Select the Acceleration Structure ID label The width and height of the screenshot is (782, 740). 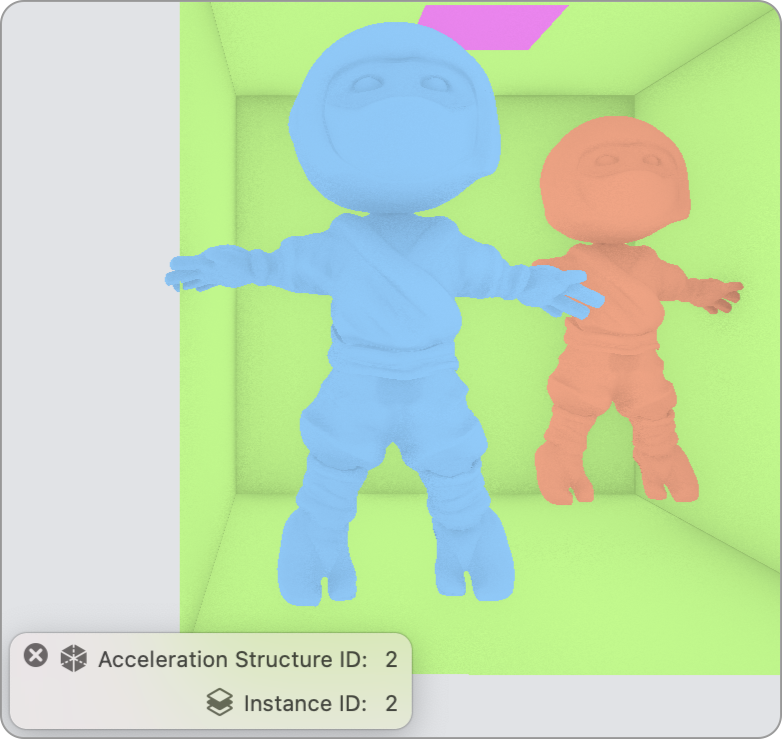(233, 659)
